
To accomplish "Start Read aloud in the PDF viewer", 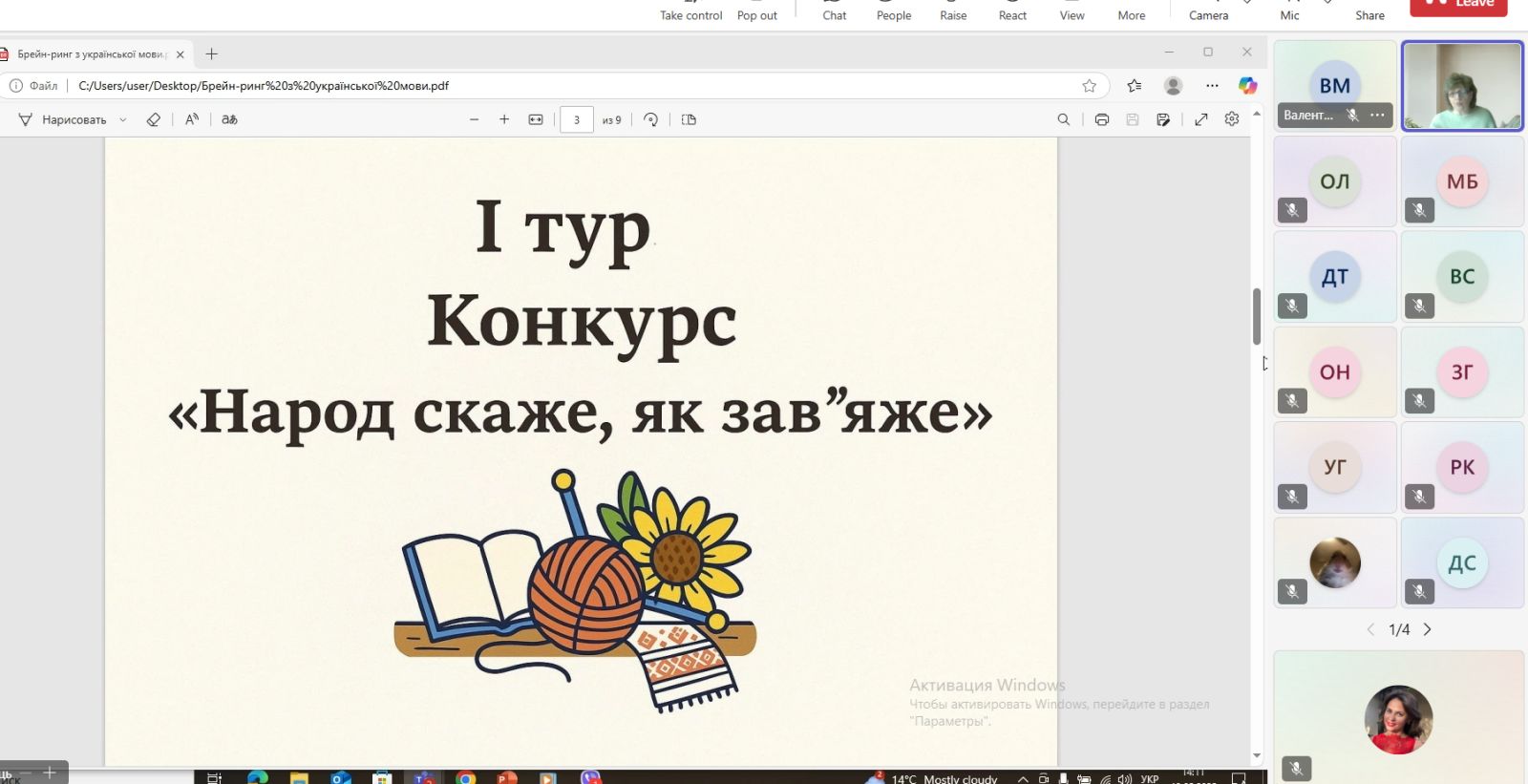I will point(192,119).
